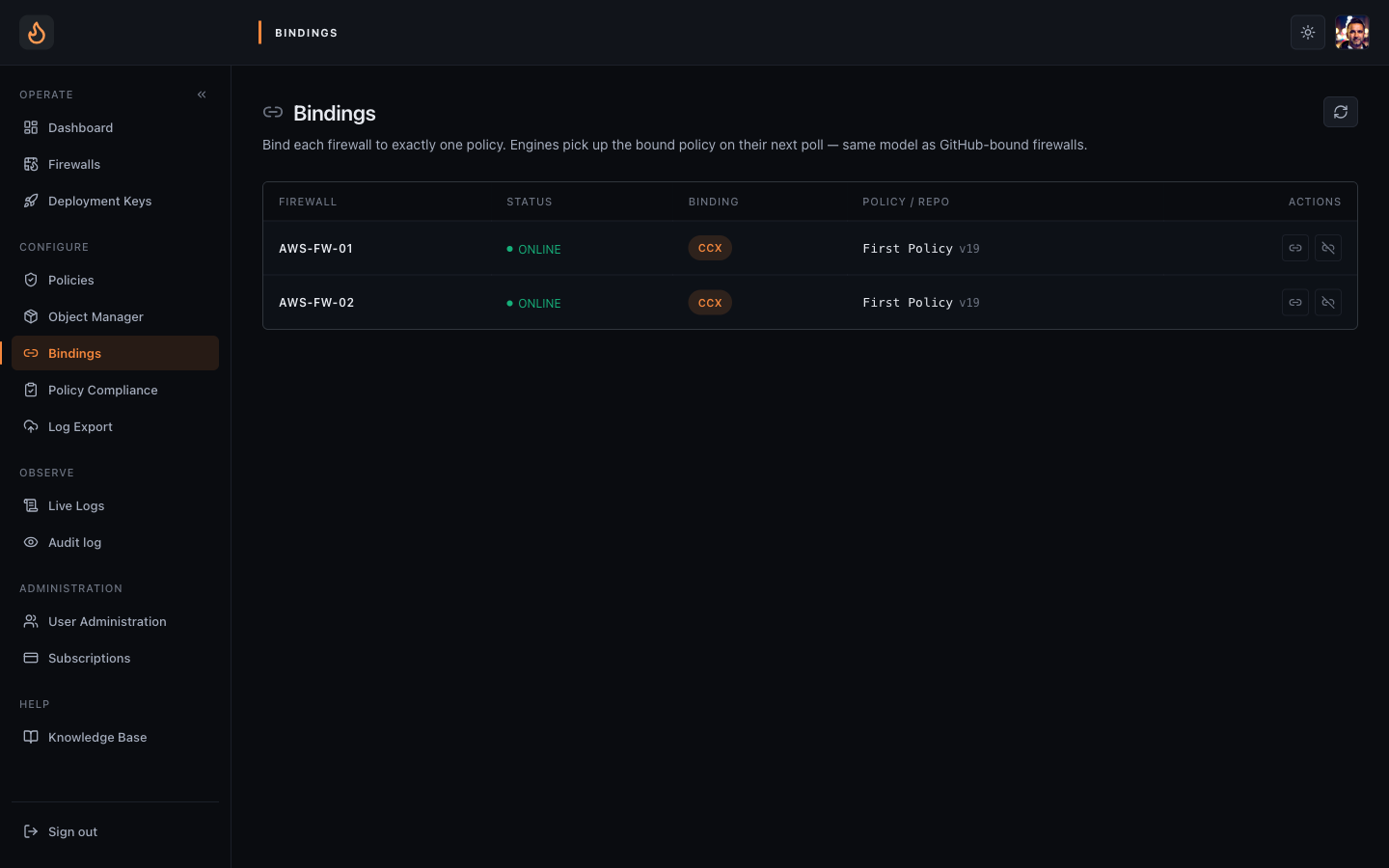Click ONLINE status of AWS-FW-01

[533, 249]
